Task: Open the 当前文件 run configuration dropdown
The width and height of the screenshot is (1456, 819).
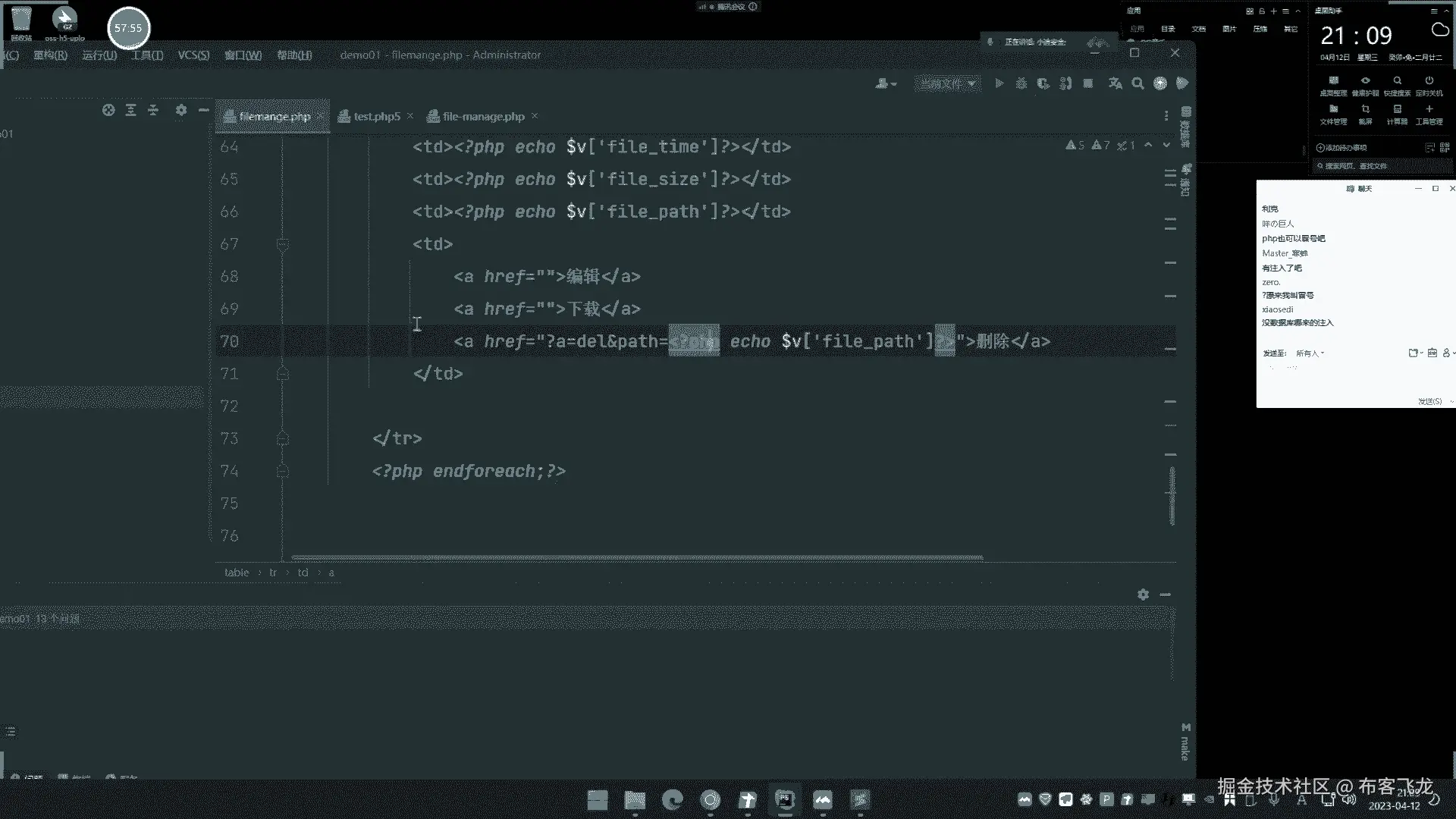Action: (947, 83)
